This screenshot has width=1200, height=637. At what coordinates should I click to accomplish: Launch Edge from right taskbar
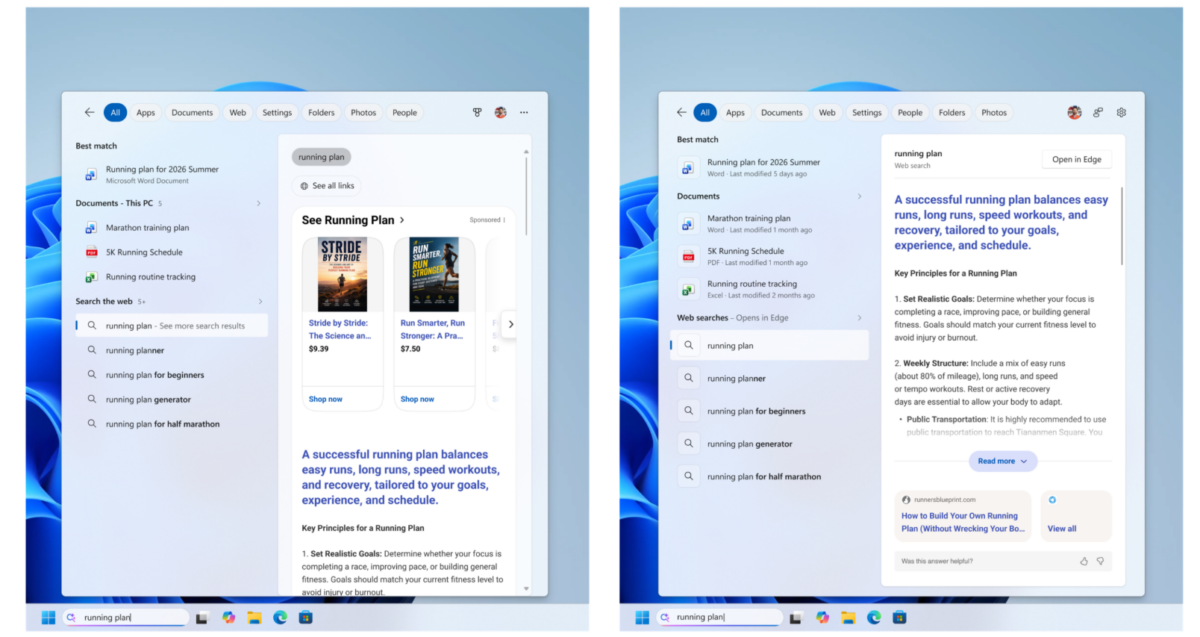pyautogui.click(x=874, y=617)
